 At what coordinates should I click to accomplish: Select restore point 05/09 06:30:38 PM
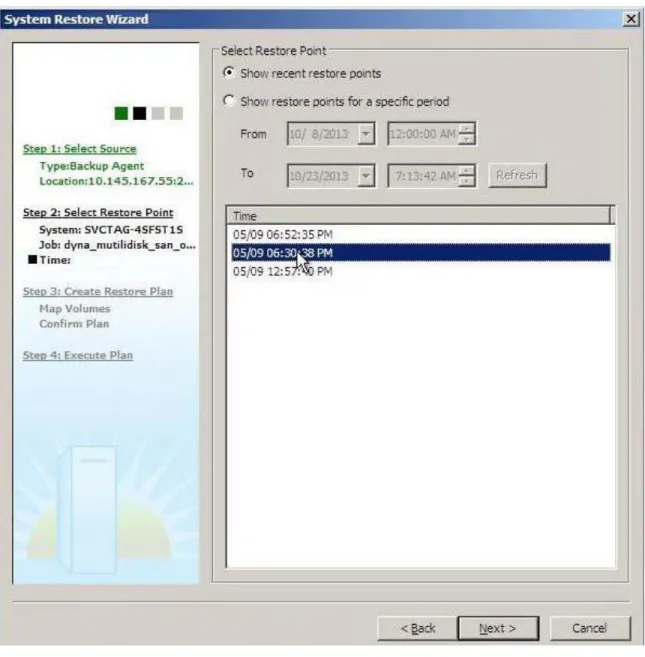point(421,253)
